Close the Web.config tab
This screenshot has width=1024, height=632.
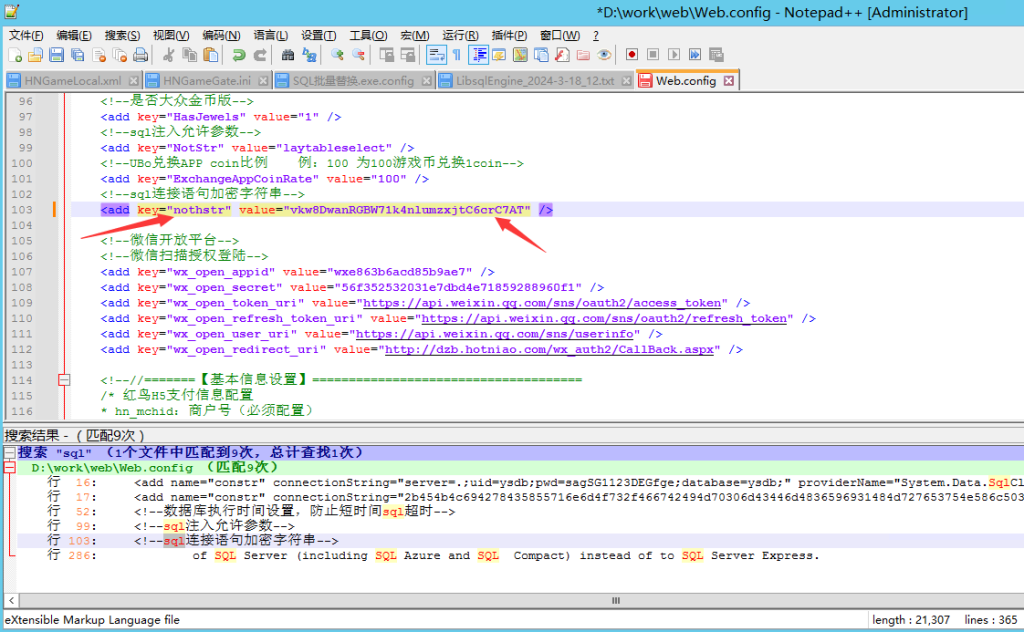(x=728, y=80)
